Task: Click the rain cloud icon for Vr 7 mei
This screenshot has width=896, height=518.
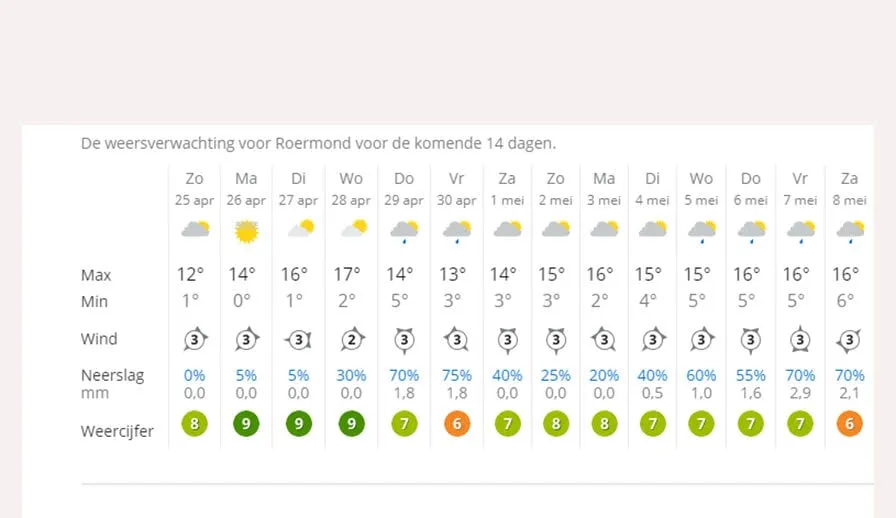Action: pos(801,232)
